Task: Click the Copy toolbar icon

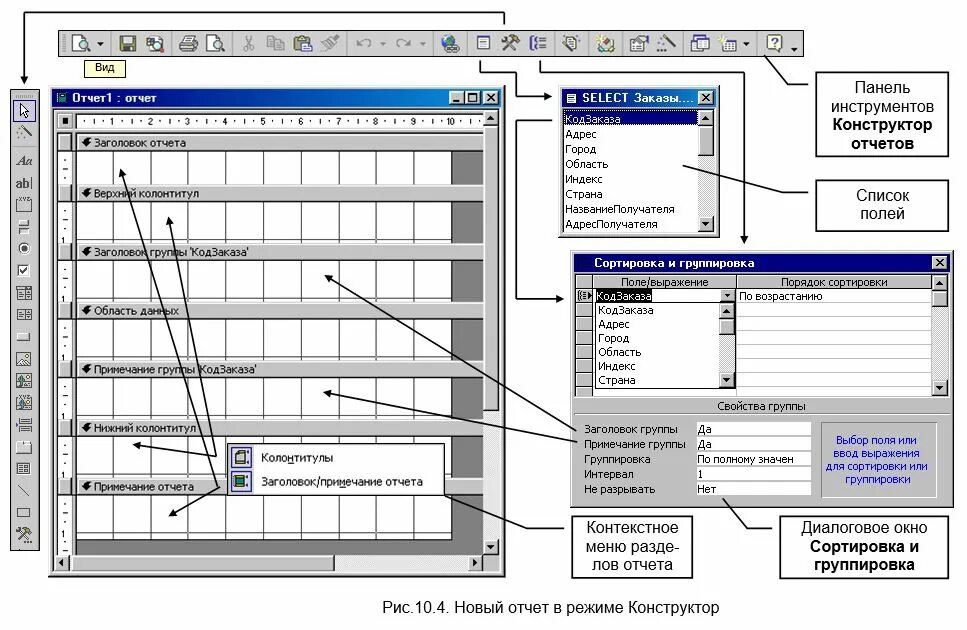Action: 275,44
